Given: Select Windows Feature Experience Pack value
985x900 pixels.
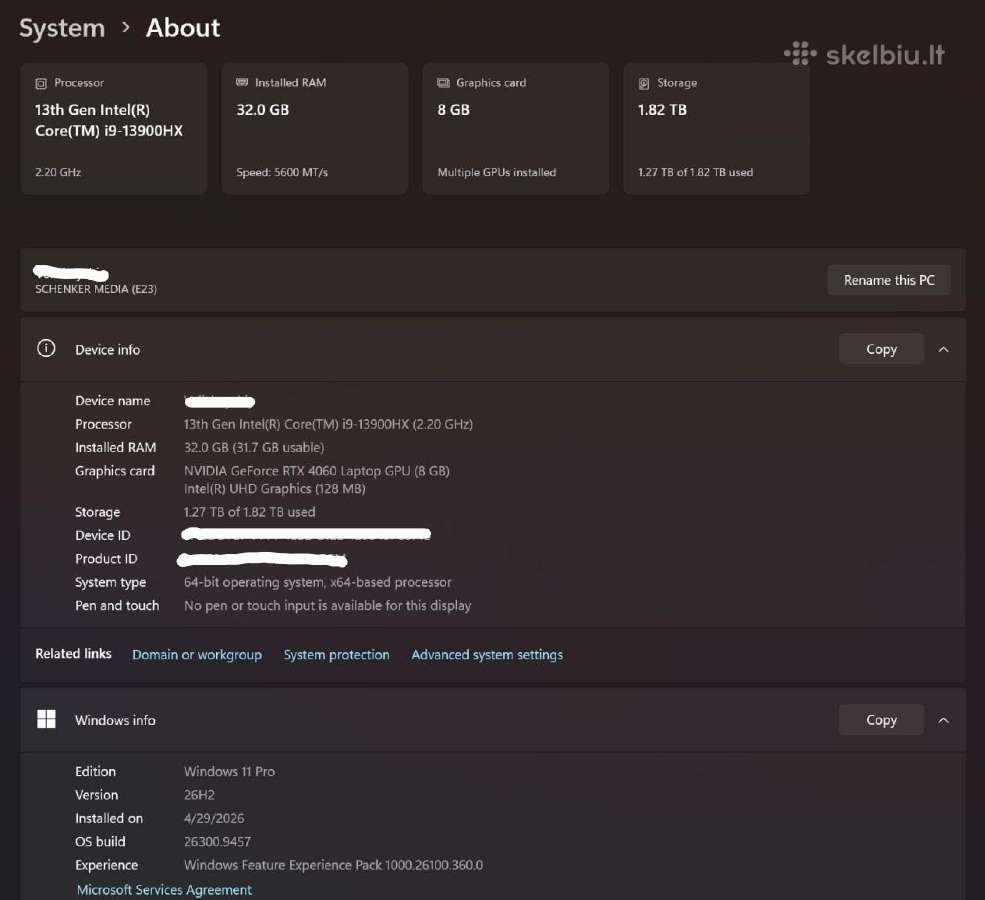Looking at the screenshot, I should click(x=334, y=865).
